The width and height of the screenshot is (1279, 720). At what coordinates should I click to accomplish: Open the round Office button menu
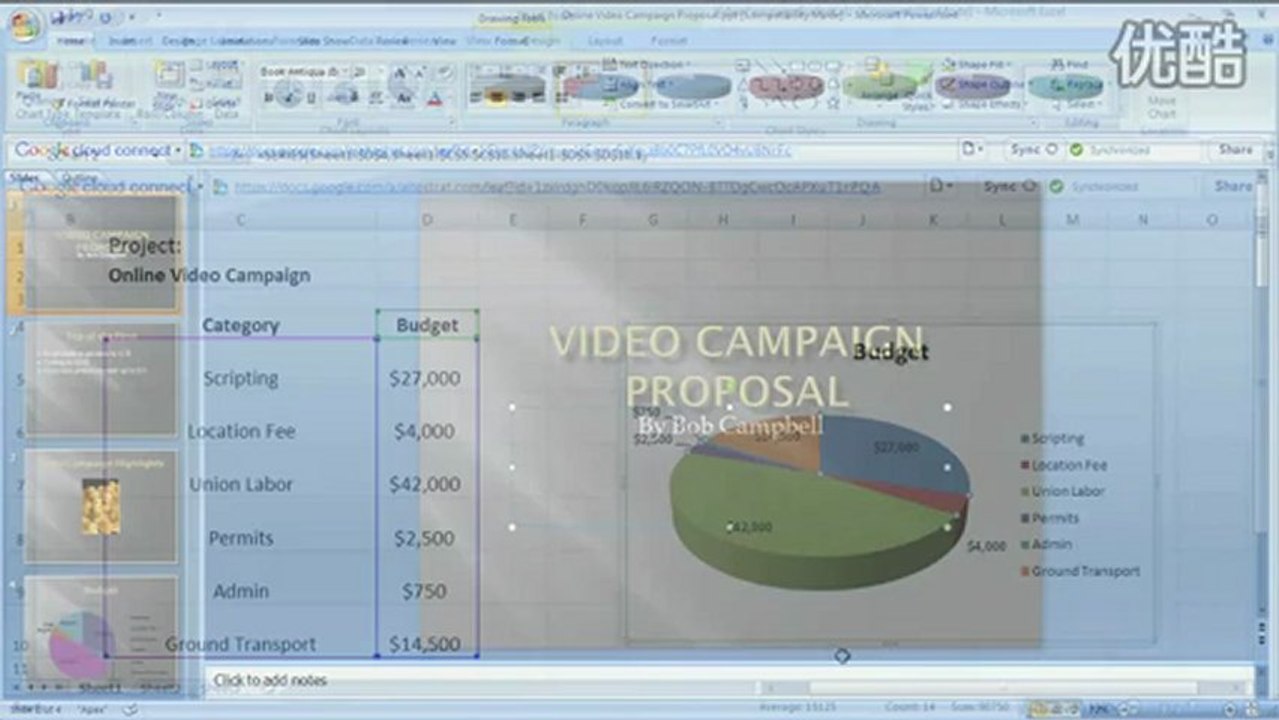pos(25,26)
